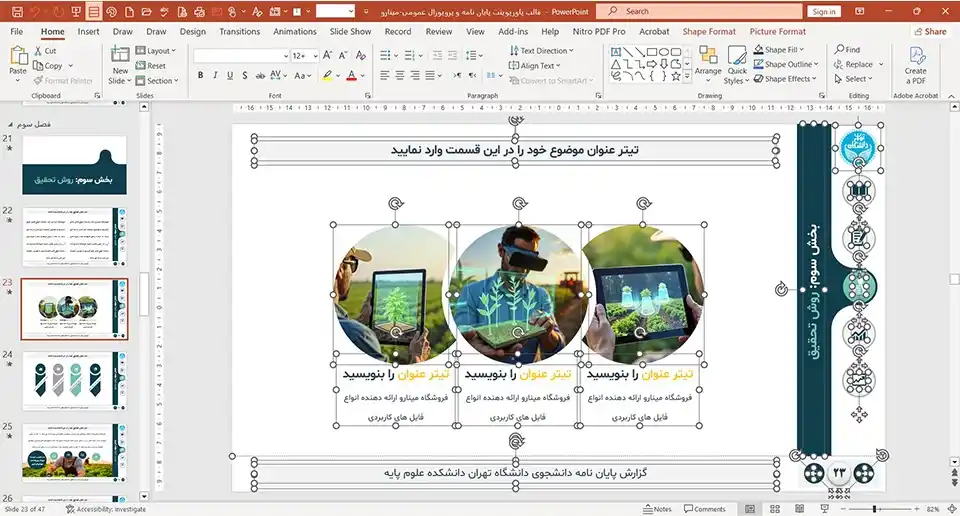This screenshot has width=960, height=516.
Task: Open the Shape Format tab
Action: (x=709, y=31)
